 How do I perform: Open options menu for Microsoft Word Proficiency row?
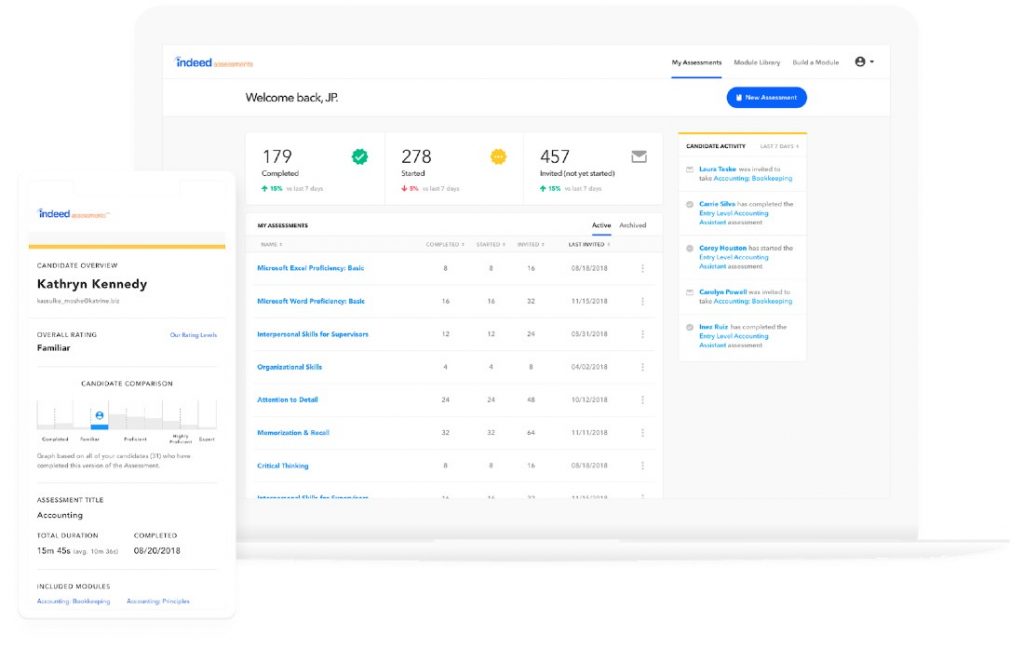tap(643, 302)
